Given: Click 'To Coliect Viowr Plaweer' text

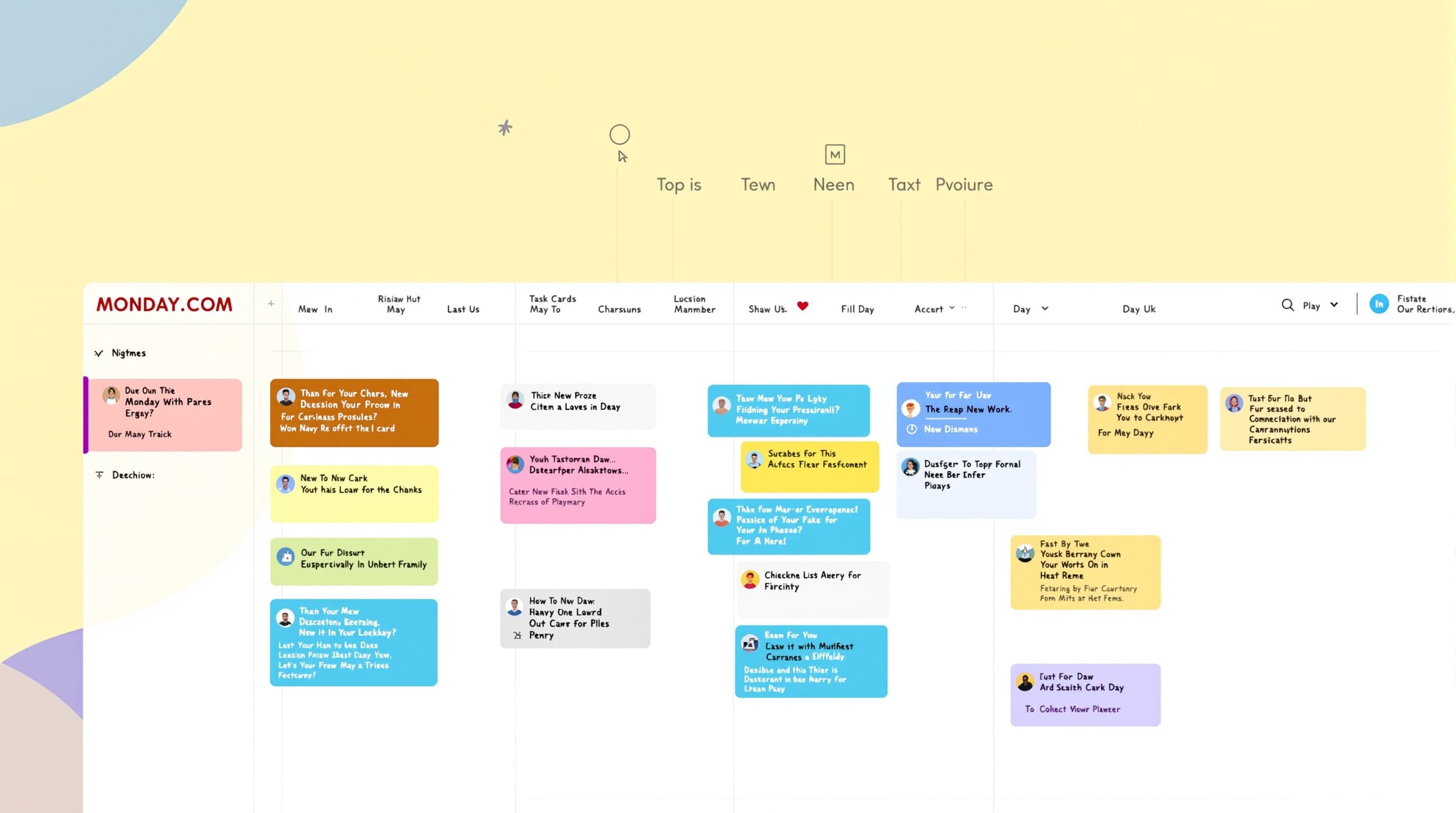Looking at the screenshot, I should click(1072, 709).
